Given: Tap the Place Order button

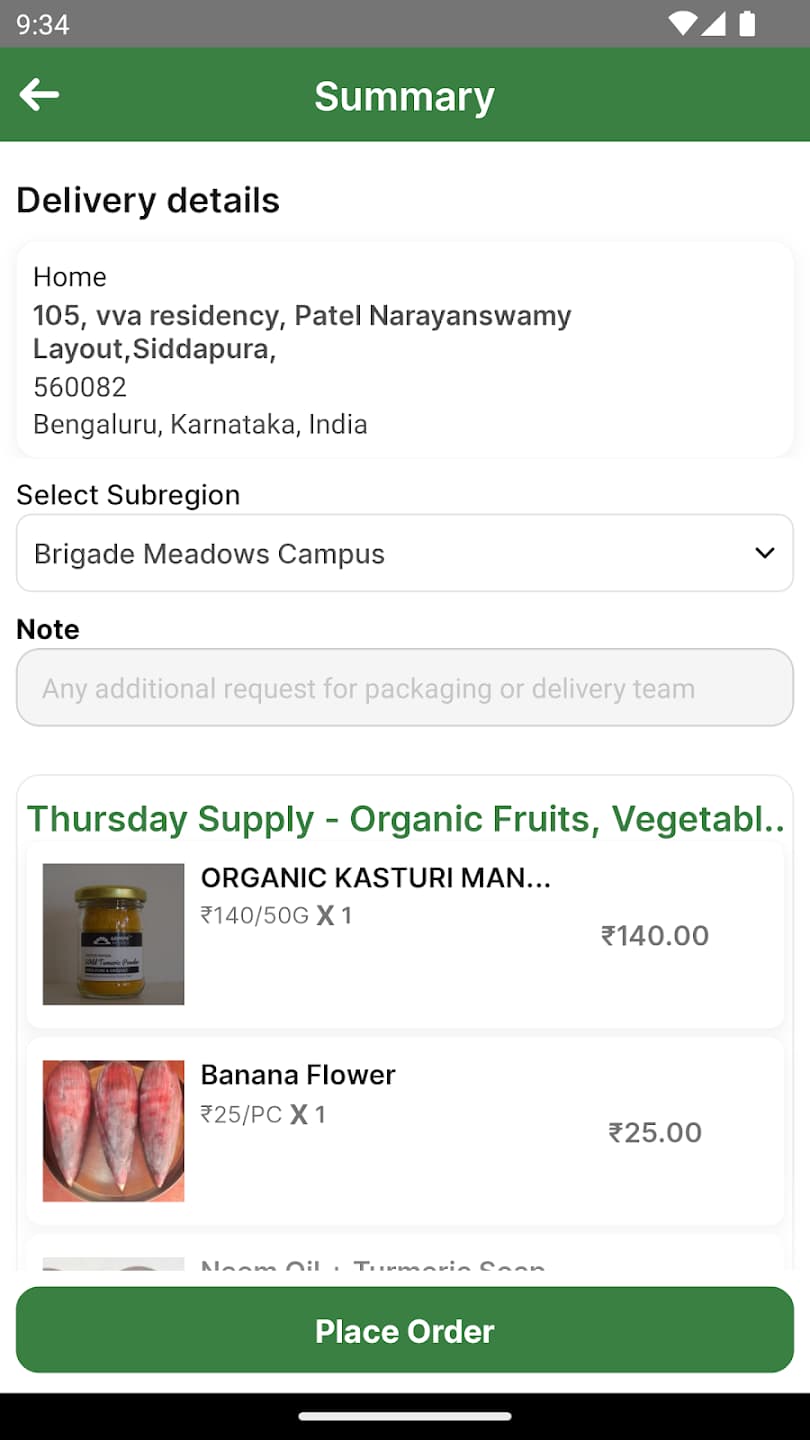Looking at the screenshot, I should click(405, 1331).
